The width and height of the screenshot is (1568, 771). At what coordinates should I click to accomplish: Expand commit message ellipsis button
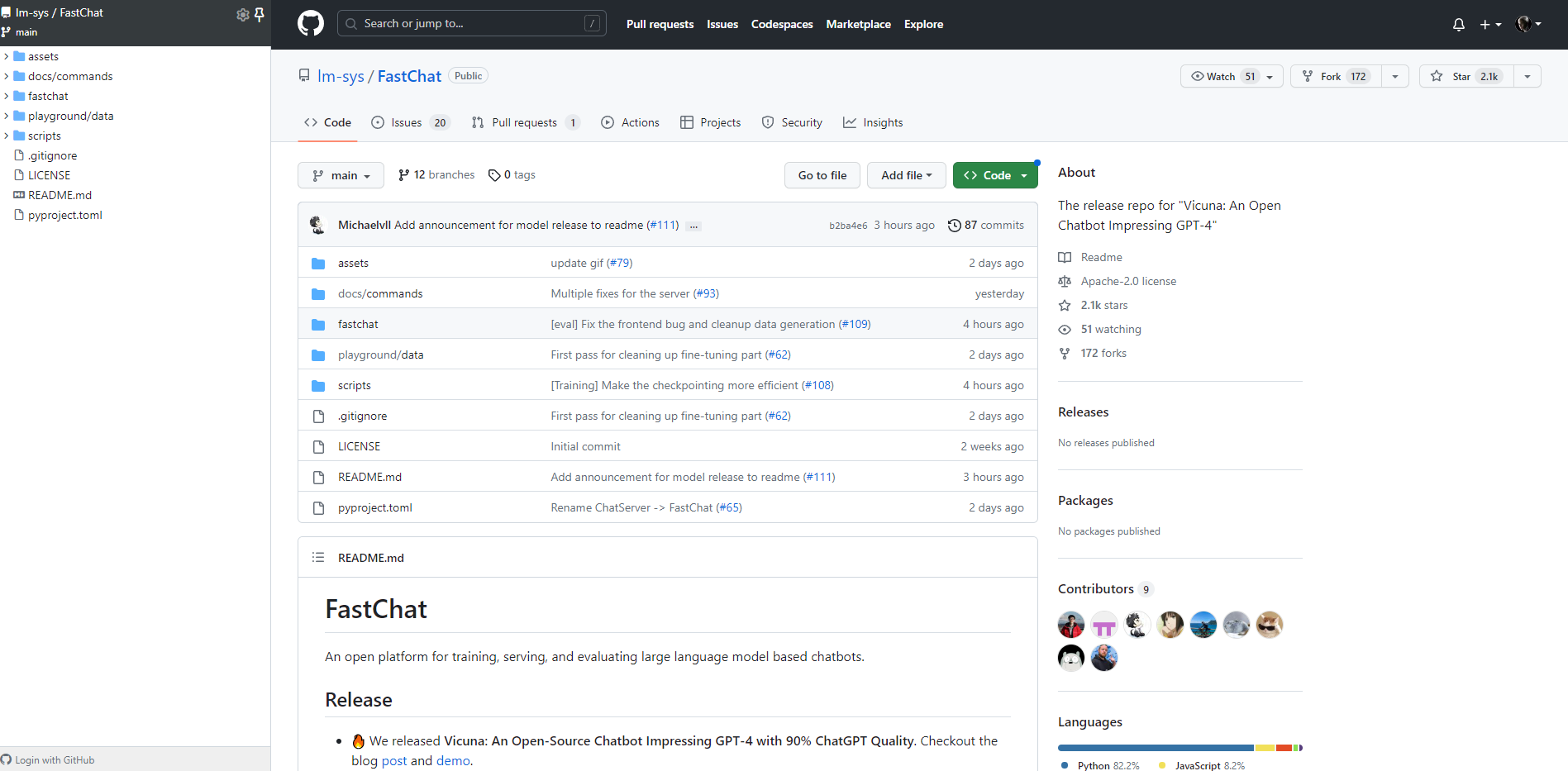click(x=693, y=226)
